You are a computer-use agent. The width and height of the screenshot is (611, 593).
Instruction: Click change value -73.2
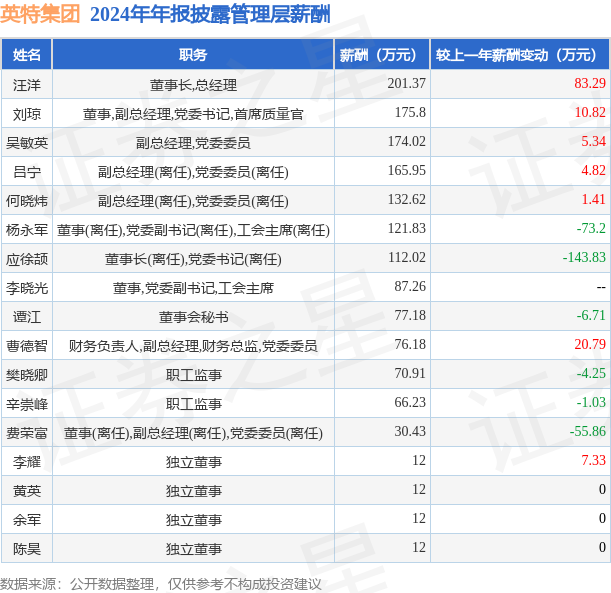click(591, 228)
